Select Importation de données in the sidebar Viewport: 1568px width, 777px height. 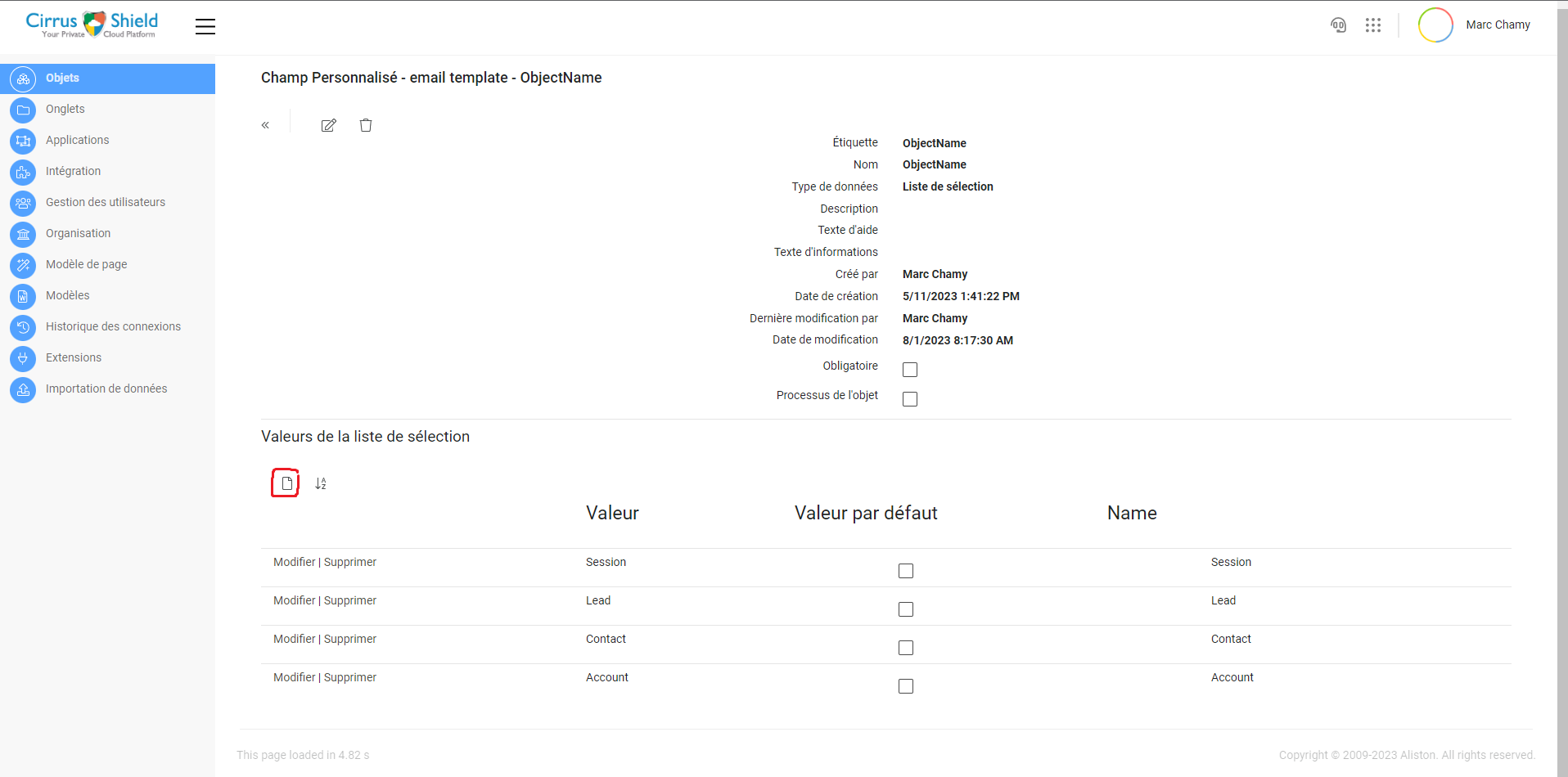tap(106, 388)
